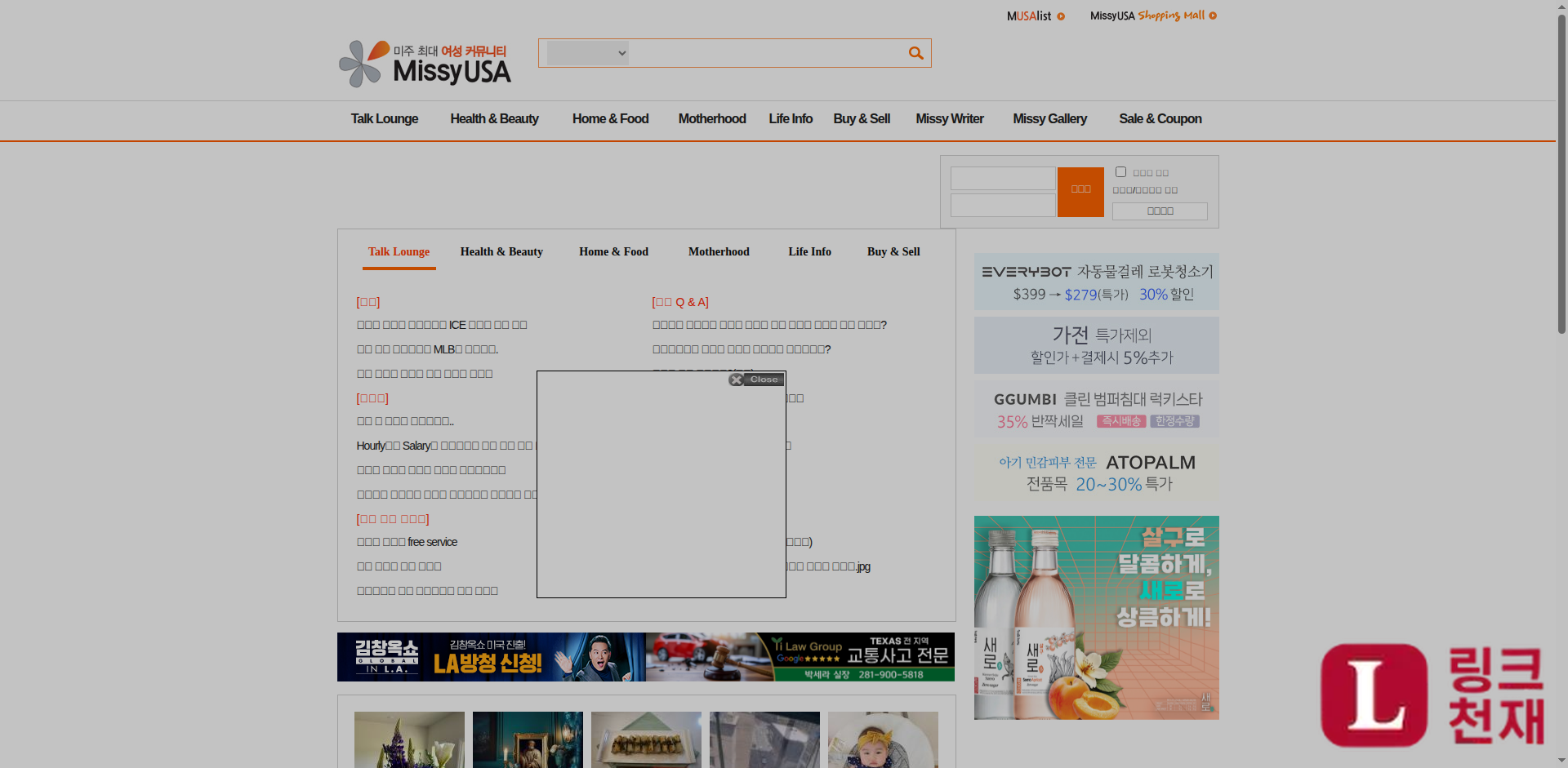Open the dark portrait room gallery thumbnail
1568x768 pixels.
528,739
